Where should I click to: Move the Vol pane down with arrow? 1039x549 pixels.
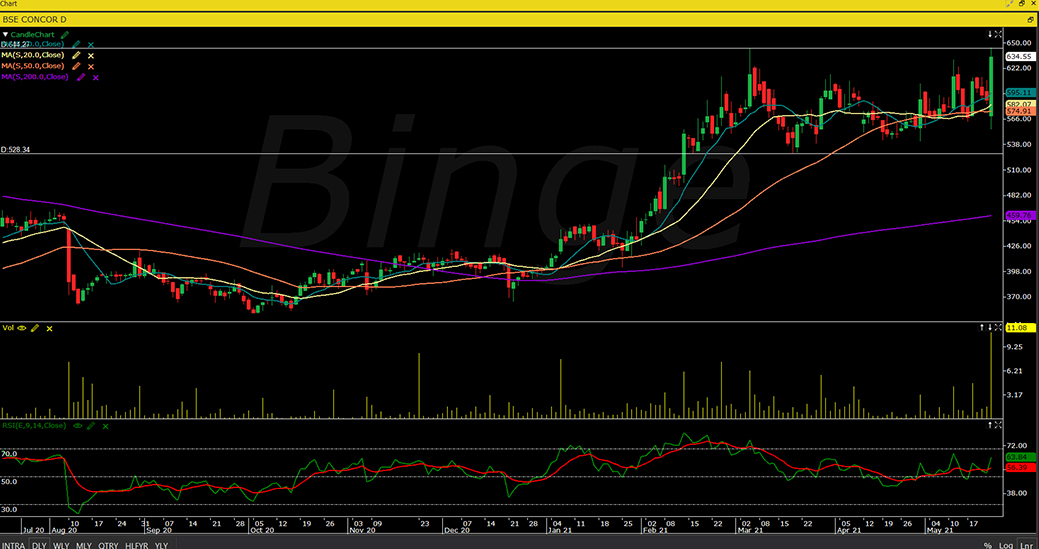990,327
